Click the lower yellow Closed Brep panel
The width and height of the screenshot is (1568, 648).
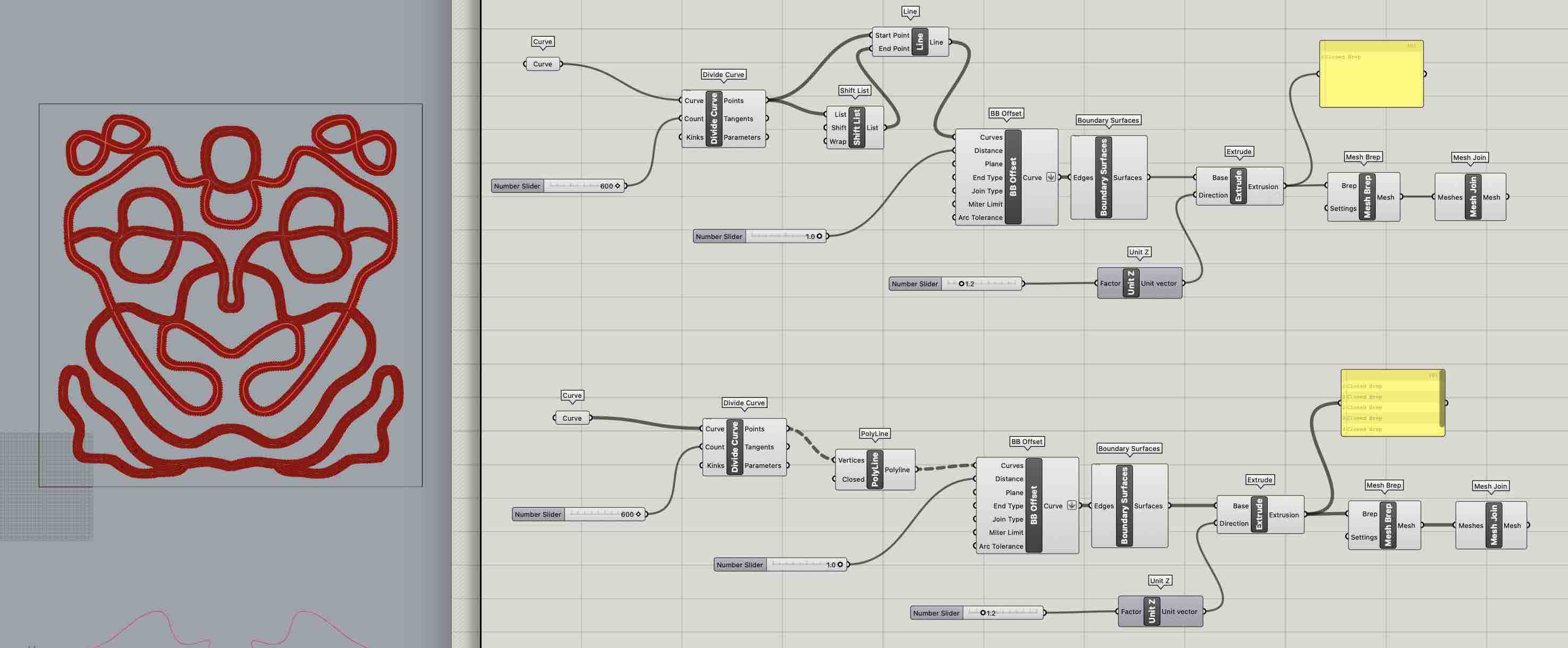tap(1393, 403)
